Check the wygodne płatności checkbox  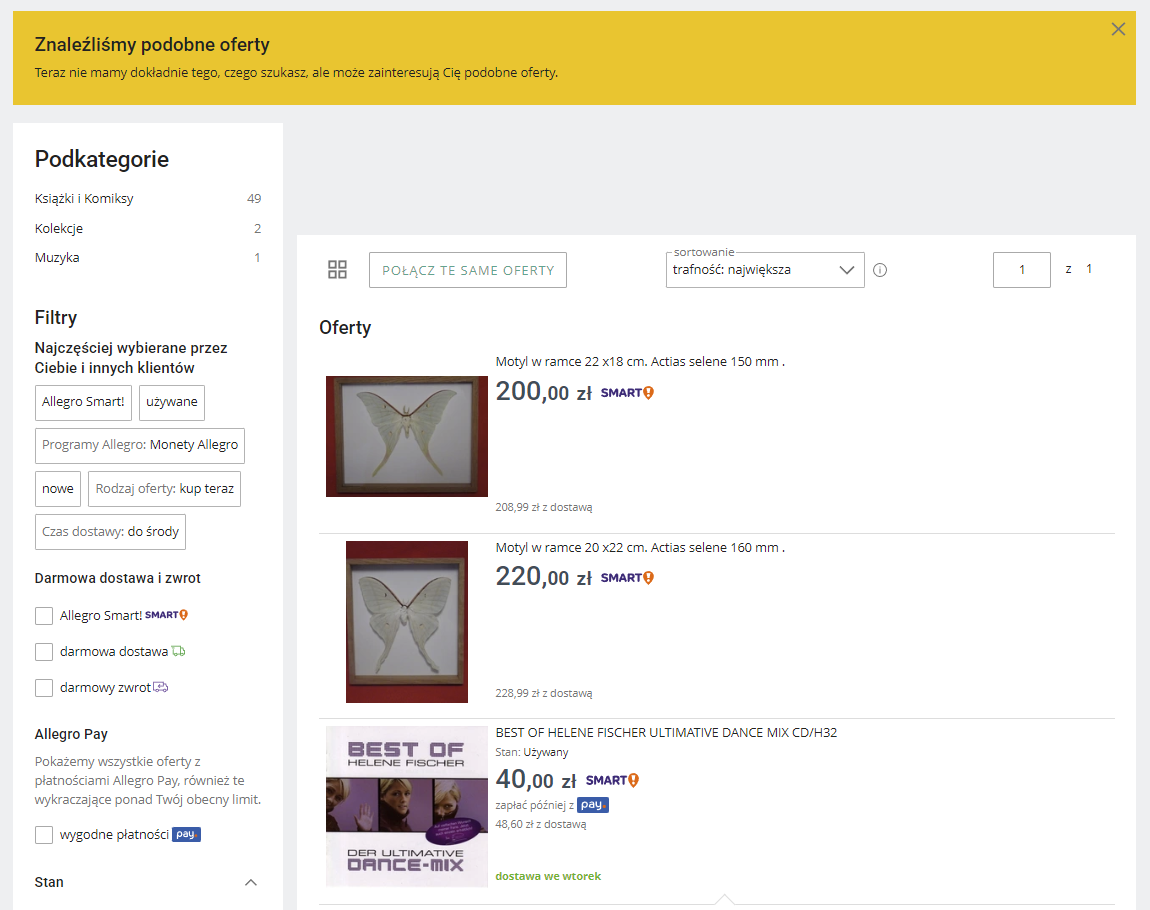pos(44,835)
